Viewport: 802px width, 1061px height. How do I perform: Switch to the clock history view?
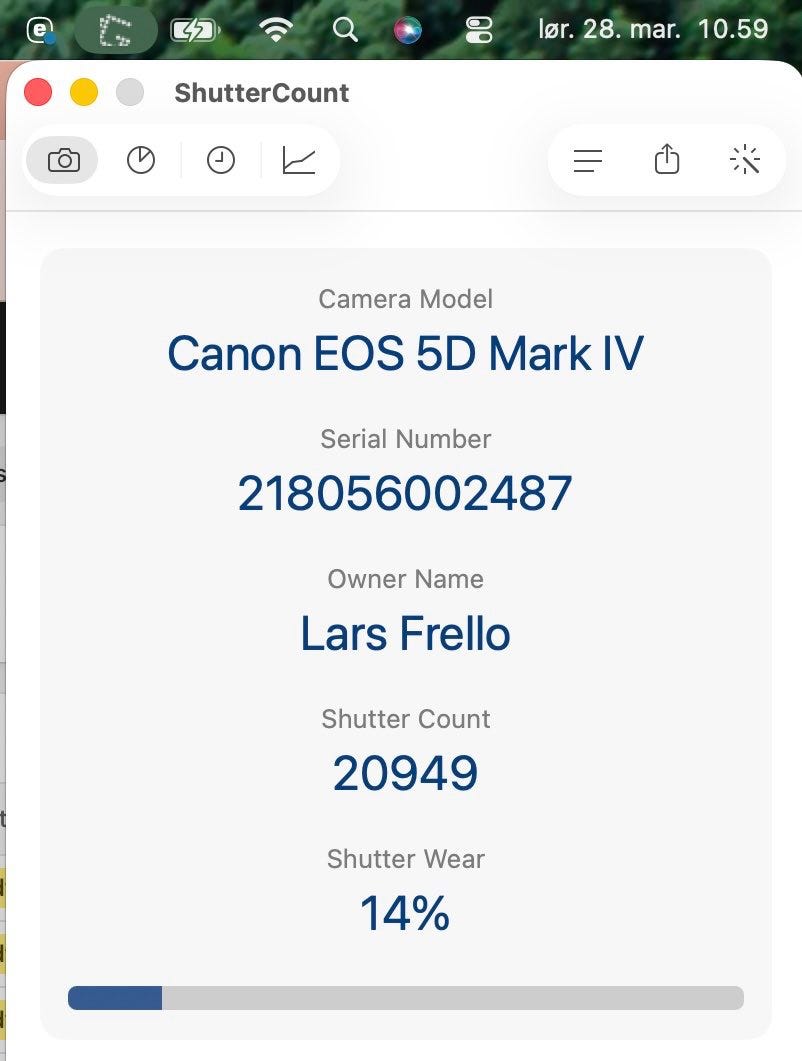tap(220, 160)
